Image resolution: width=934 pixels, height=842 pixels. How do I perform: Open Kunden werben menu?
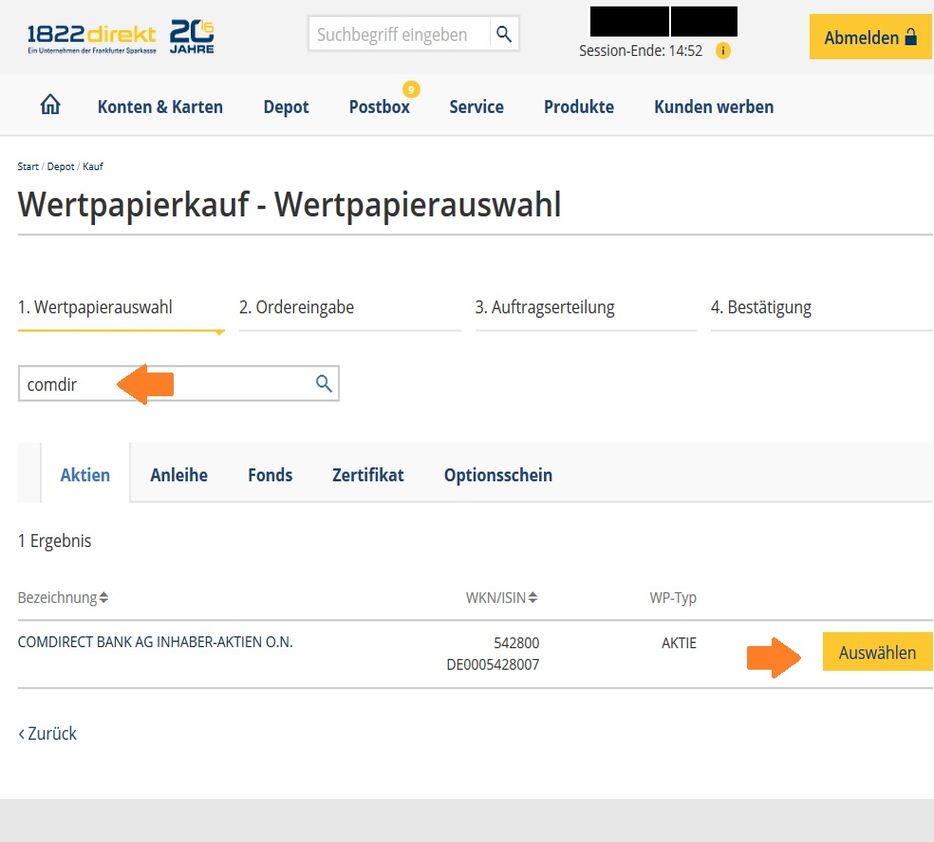click(714, 107)
